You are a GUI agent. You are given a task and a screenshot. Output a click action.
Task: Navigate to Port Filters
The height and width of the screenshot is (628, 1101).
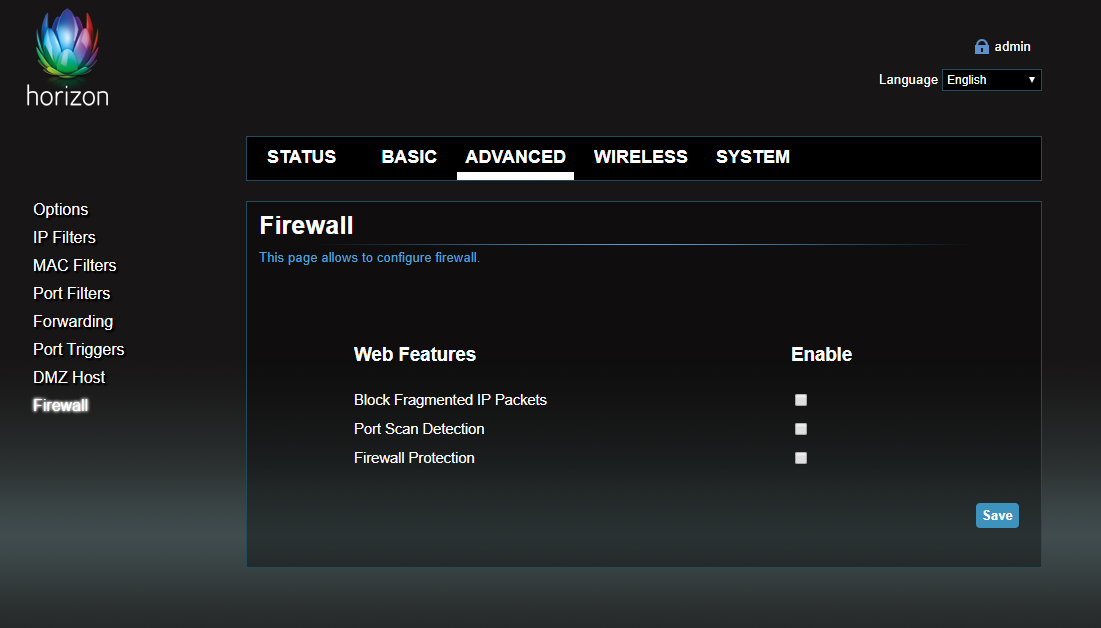click(71, 293)
